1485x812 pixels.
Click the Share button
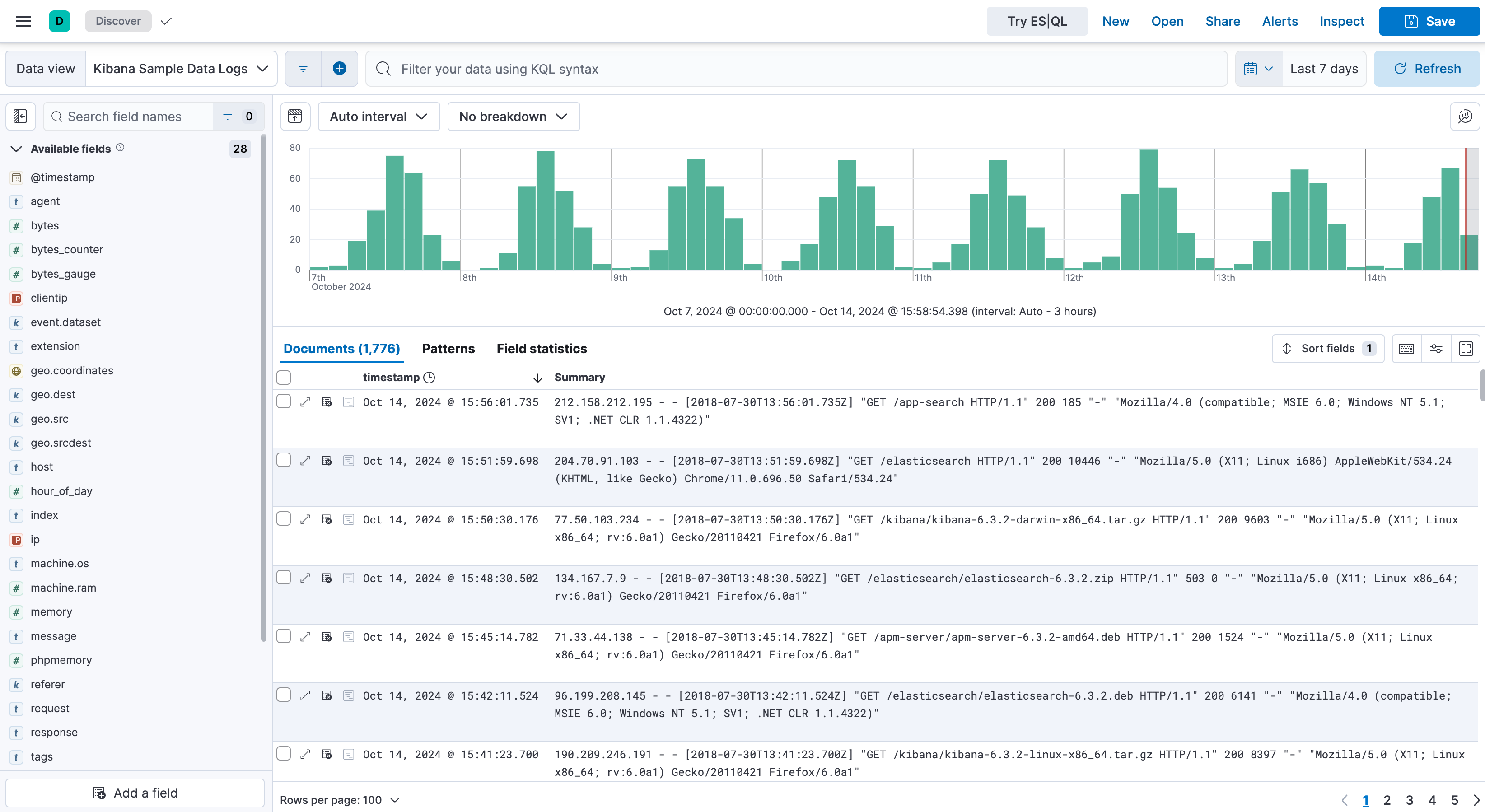pos(1222,21)
